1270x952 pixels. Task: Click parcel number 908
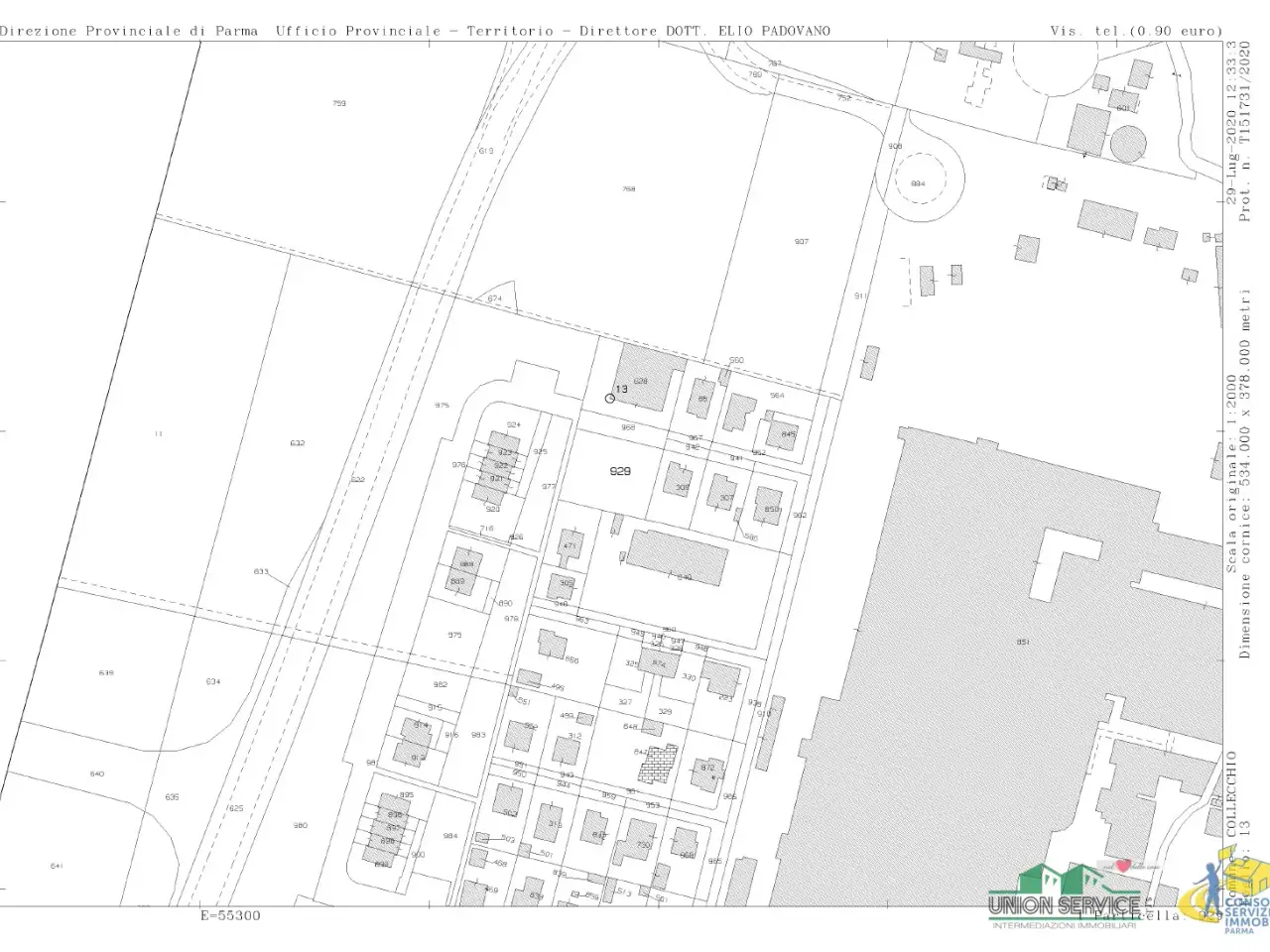click(x=895, y=146)
